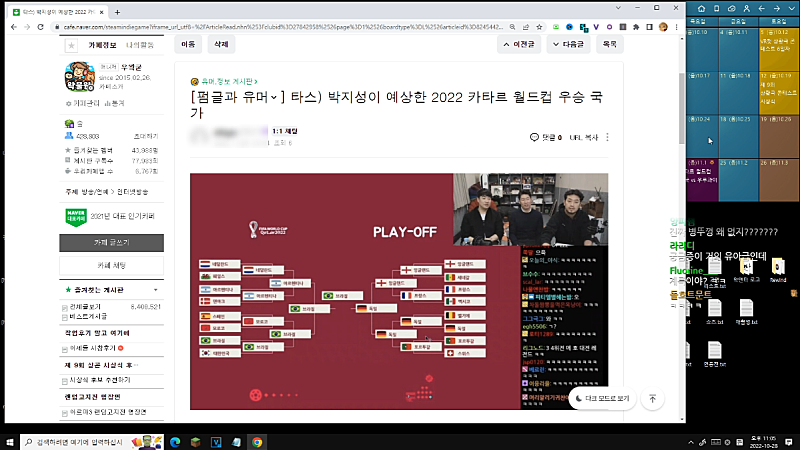
Task: Open the 베스트게시글 board
Action: tap(88, 316)
